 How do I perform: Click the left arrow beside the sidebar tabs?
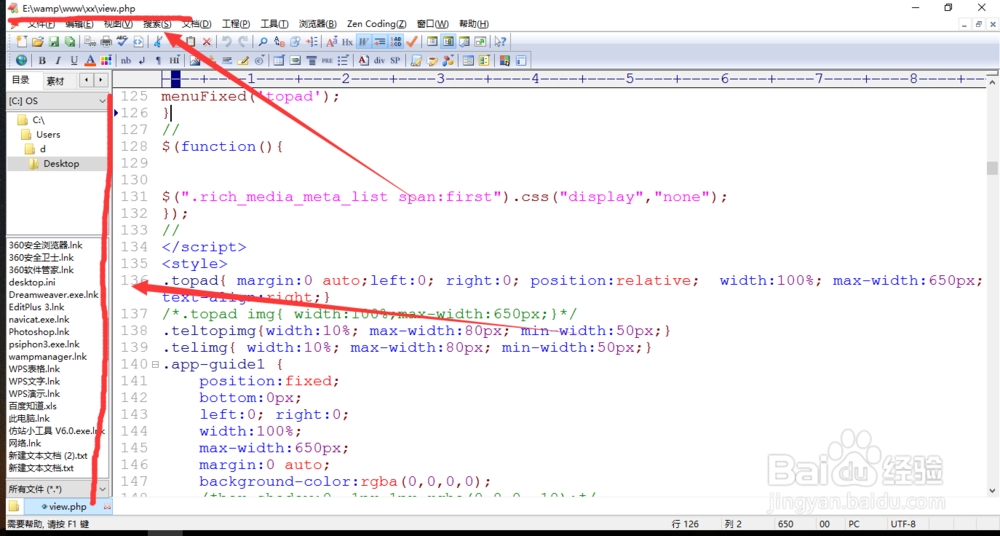tap(87, 80)
